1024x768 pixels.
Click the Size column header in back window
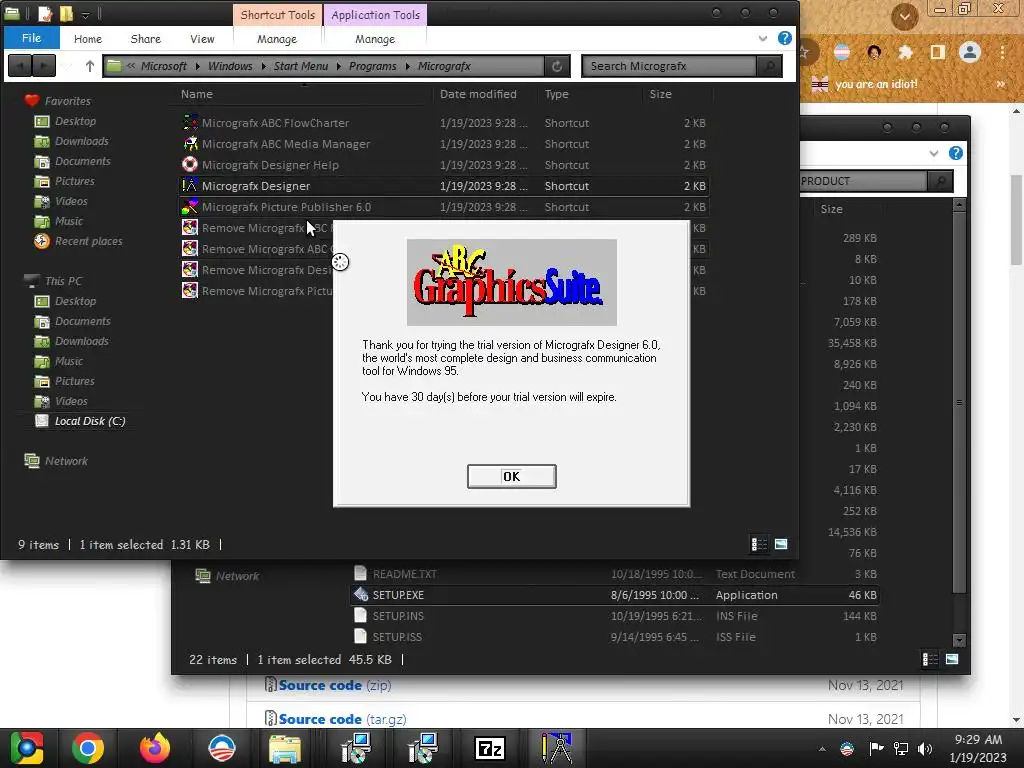[831, 209]
